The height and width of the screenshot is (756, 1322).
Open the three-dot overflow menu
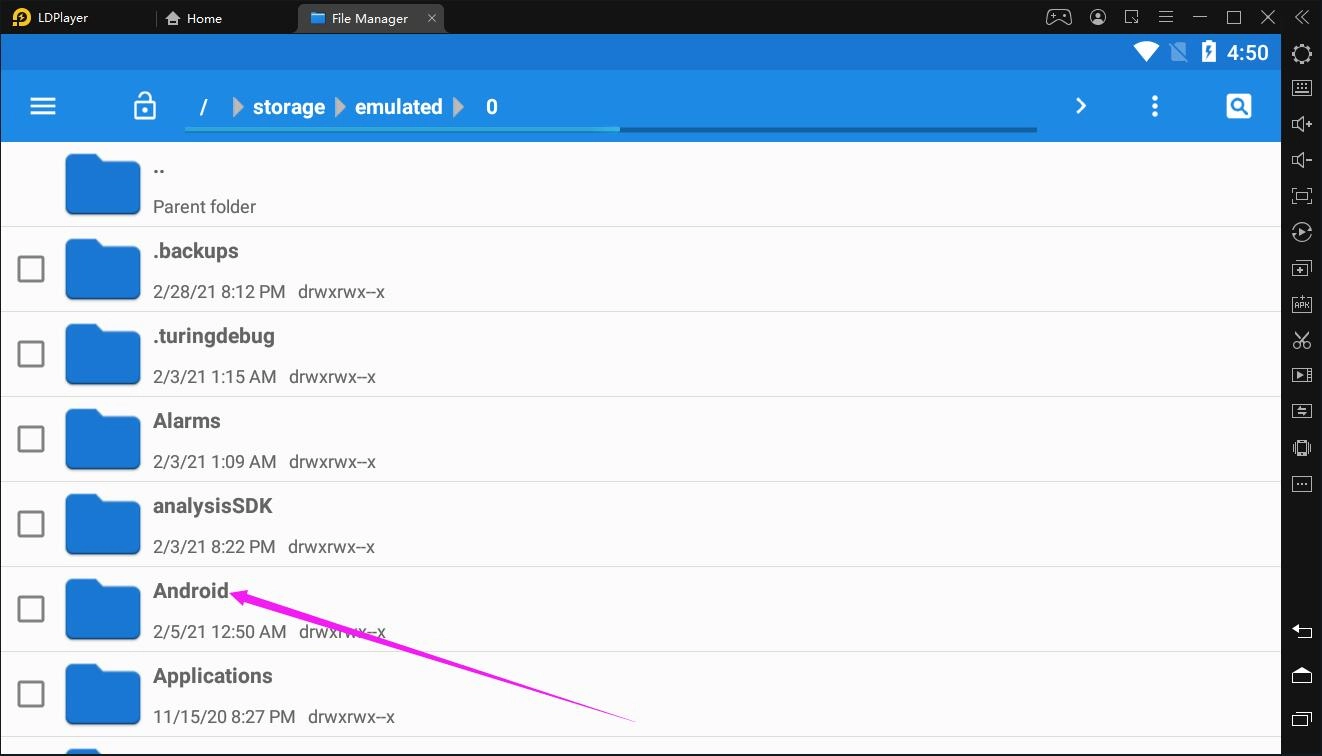[x=1155, y=106]
